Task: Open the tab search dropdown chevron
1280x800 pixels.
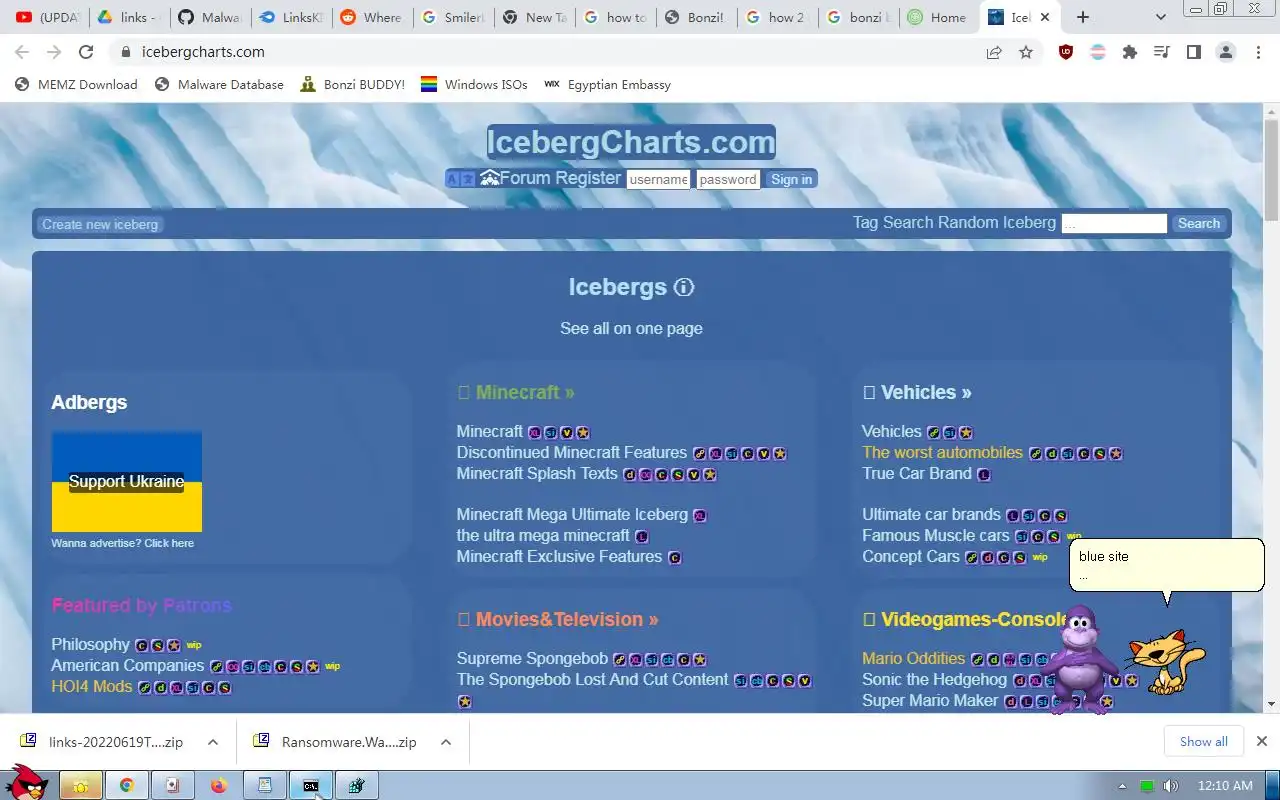Action: (x=1160, y=17)
